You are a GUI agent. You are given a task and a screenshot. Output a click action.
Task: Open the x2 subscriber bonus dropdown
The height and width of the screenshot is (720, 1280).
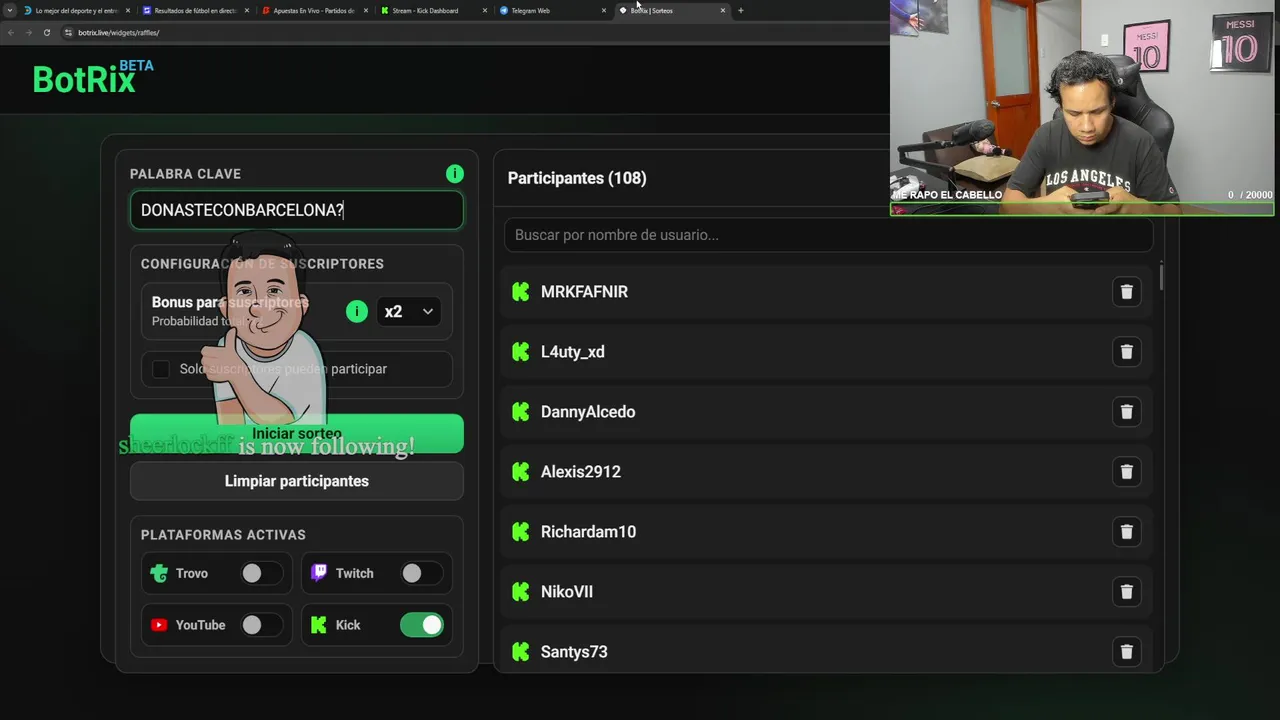point(408,311)
